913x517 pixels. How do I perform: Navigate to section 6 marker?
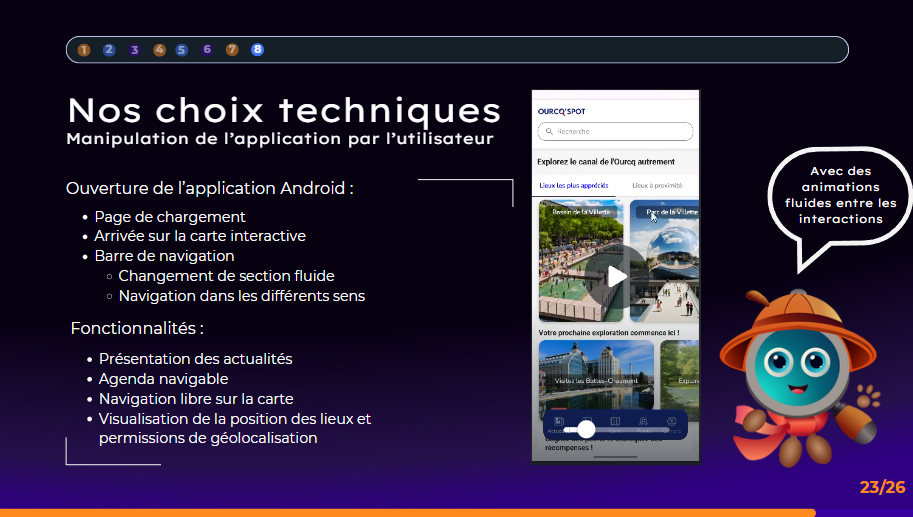point(207,50)
